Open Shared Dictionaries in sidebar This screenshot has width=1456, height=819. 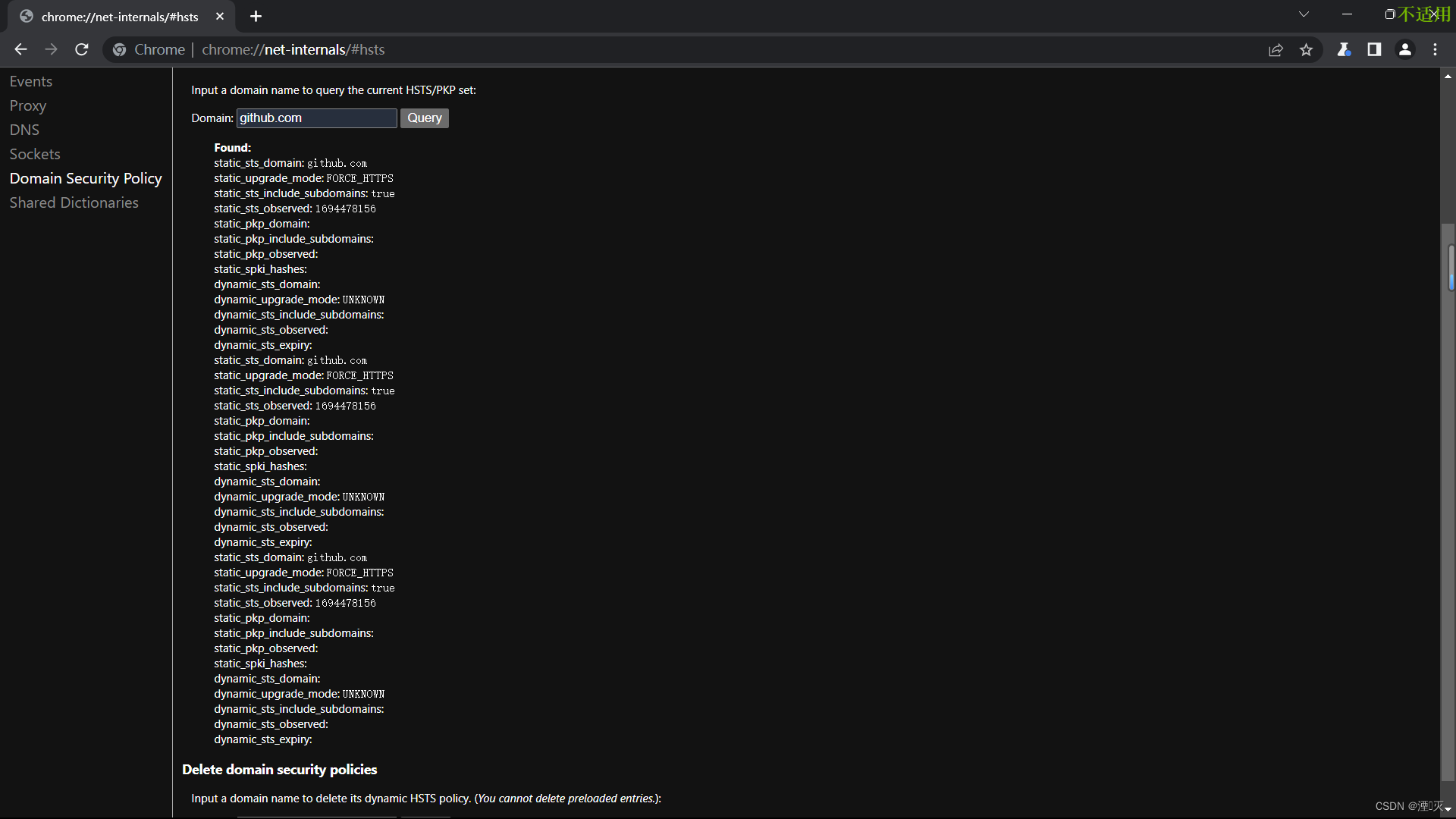74,202
